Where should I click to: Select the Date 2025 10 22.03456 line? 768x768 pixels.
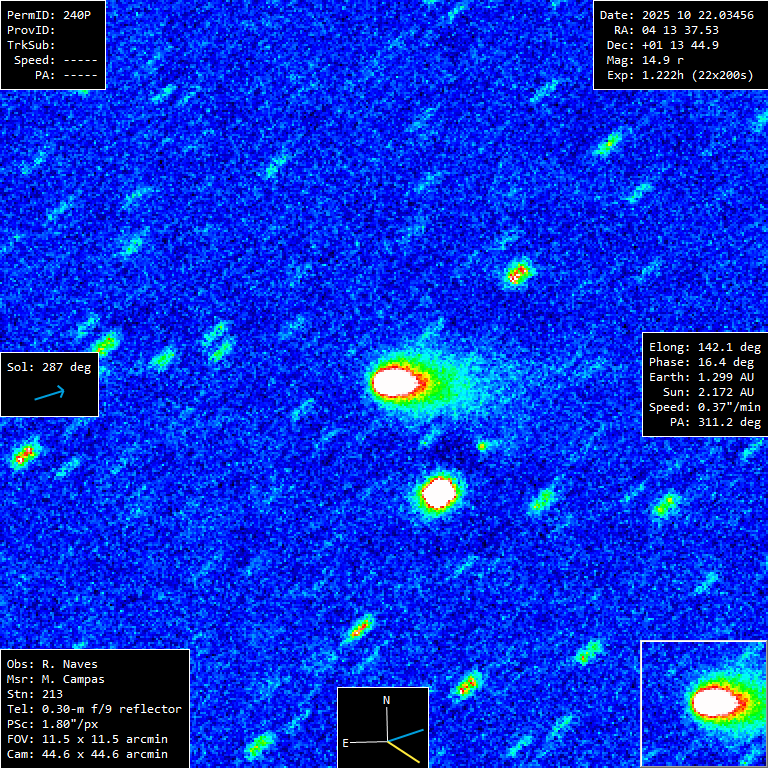click(676, 15)
